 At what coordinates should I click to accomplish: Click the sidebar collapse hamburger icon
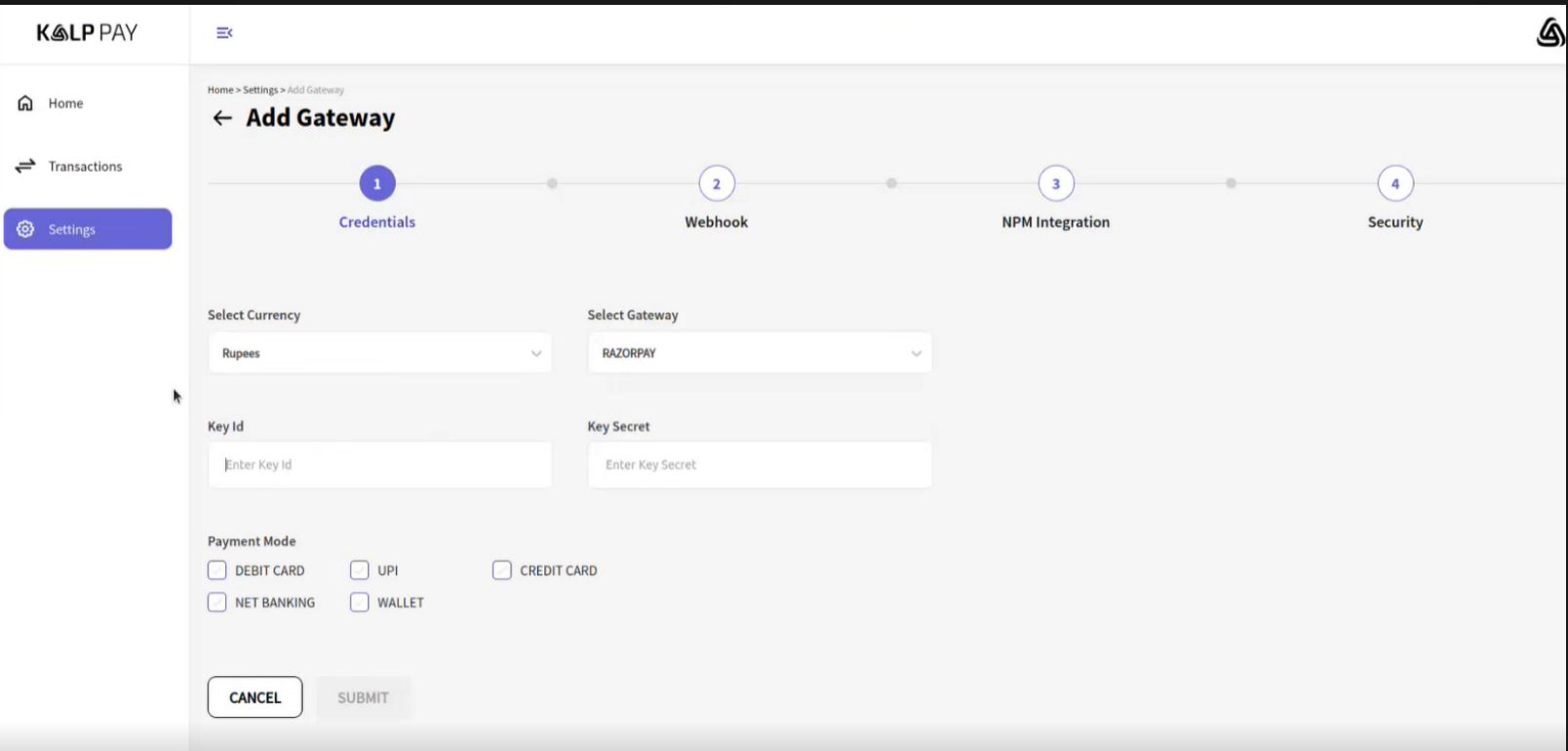click(x=224, y=33)
